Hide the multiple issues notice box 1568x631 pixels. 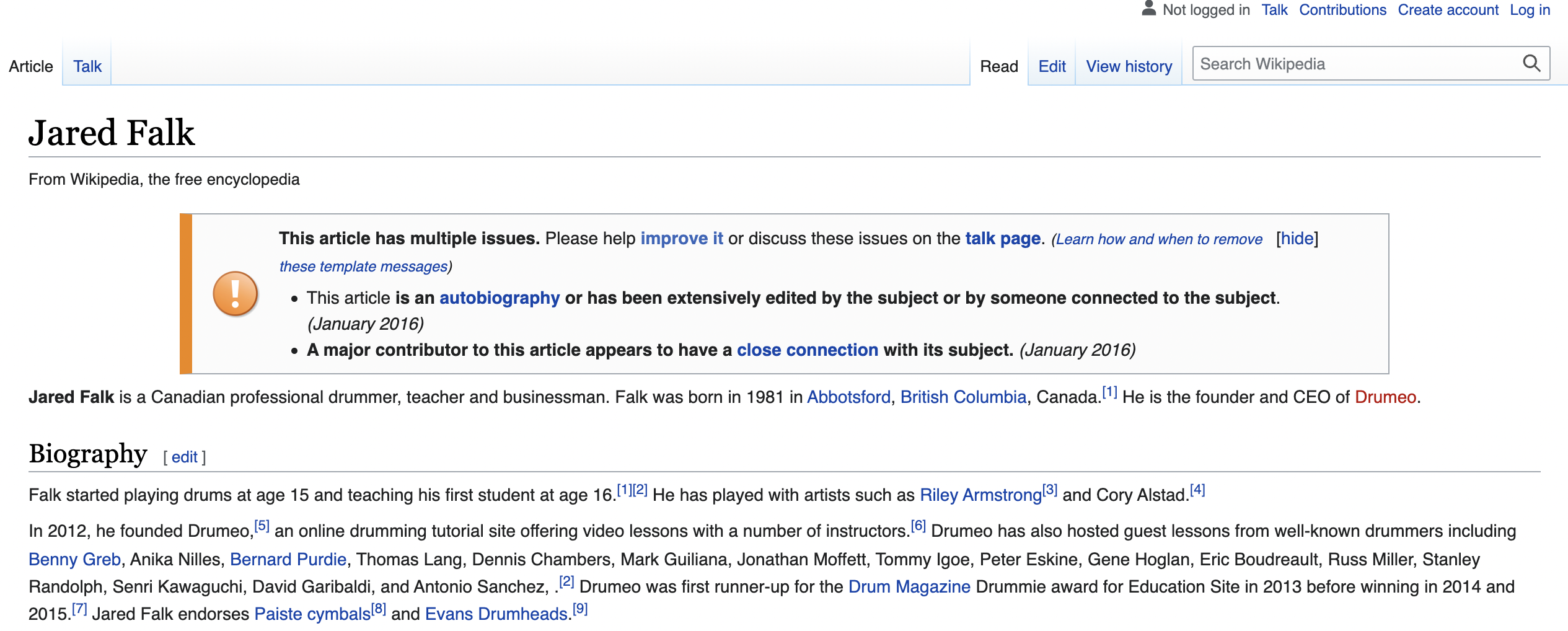coord(1297,239)
